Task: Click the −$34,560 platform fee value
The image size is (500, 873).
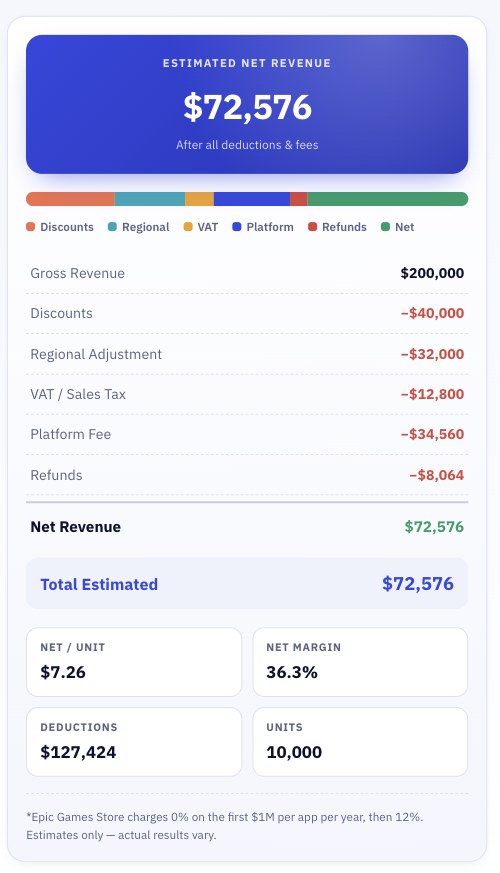Action: [x=432, y=434]
